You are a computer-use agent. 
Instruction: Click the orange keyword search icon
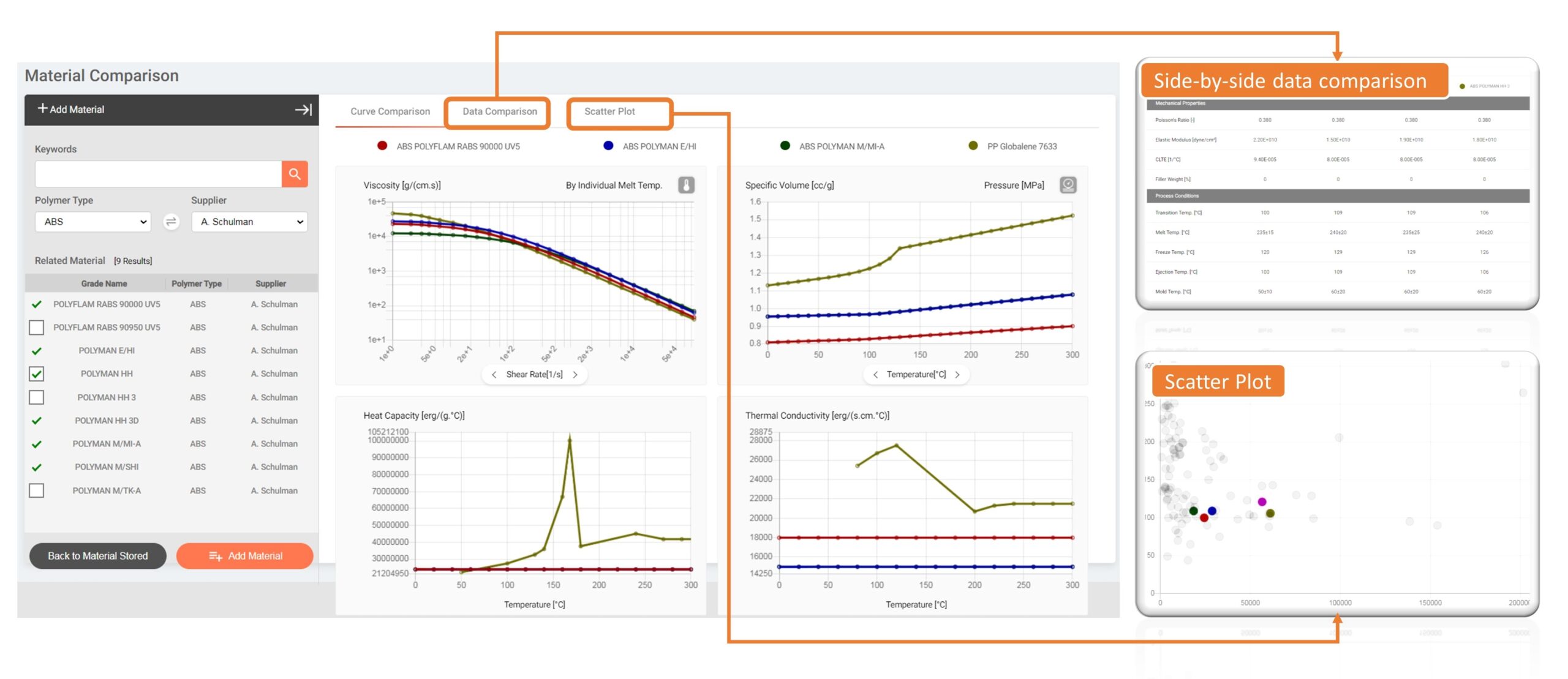click(x=295, y=174)
